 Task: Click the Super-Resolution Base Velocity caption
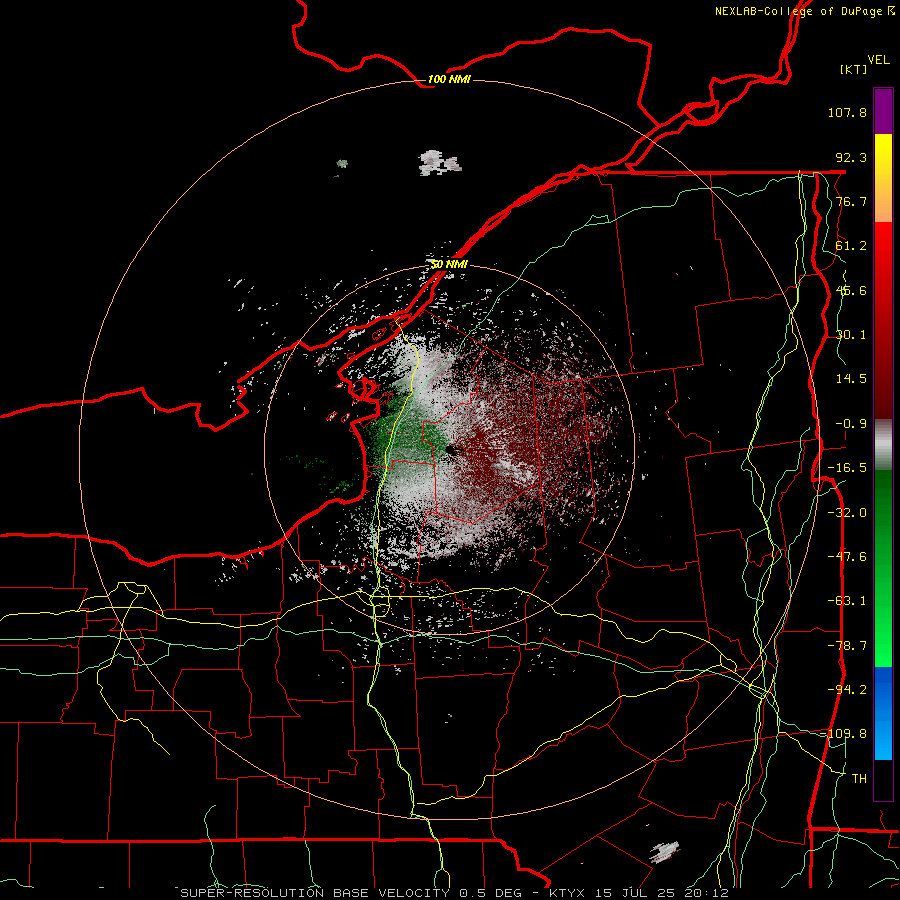pyautogui.click(x=455, y=893)
